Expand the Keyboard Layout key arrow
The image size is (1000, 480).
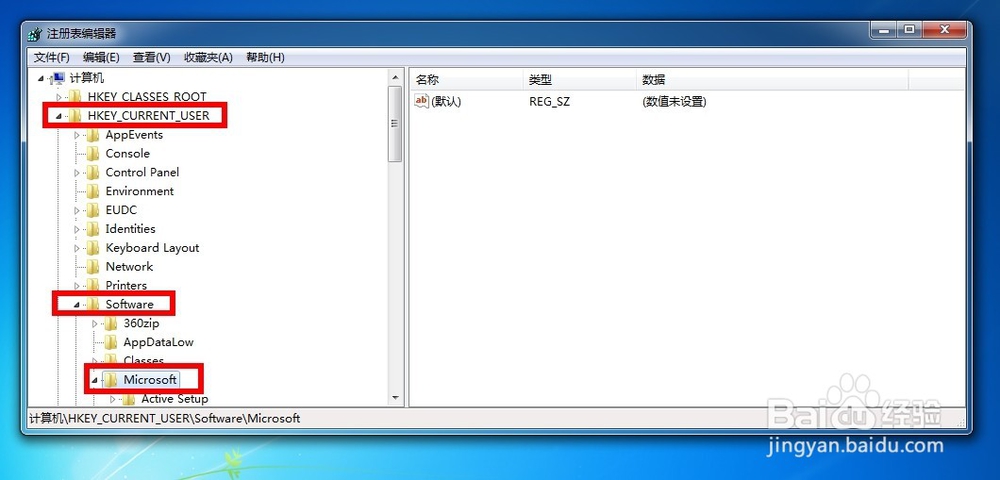click(77, 248)
